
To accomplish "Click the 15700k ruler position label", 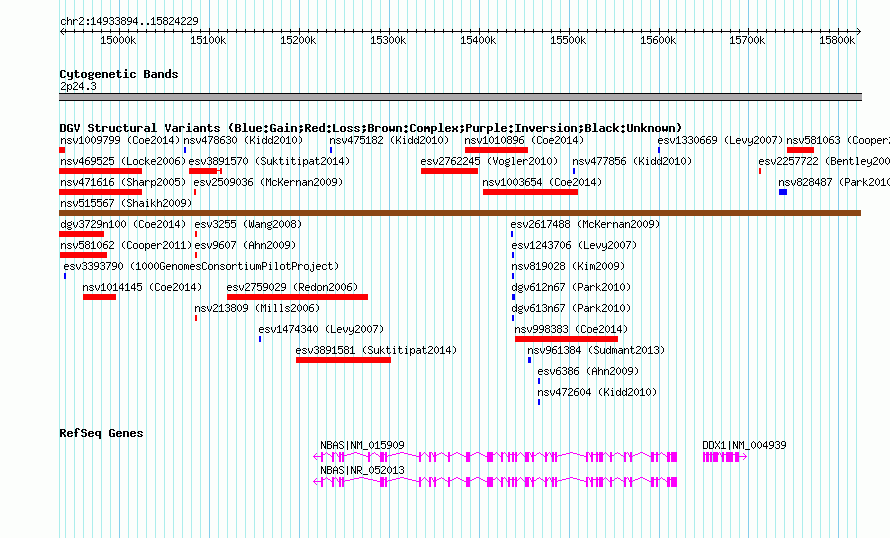I will 747,40.
